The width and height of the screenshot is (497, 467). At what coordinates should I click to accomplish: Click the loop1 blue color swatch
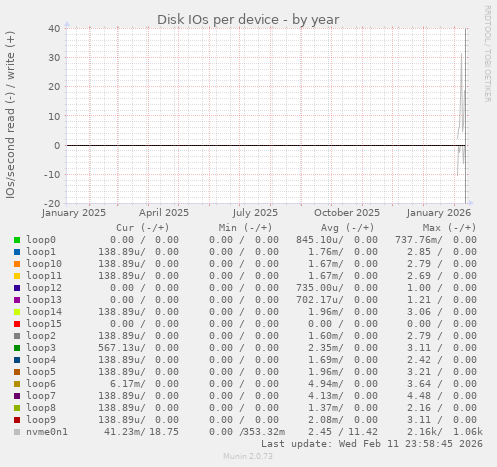tap(17, 252)
